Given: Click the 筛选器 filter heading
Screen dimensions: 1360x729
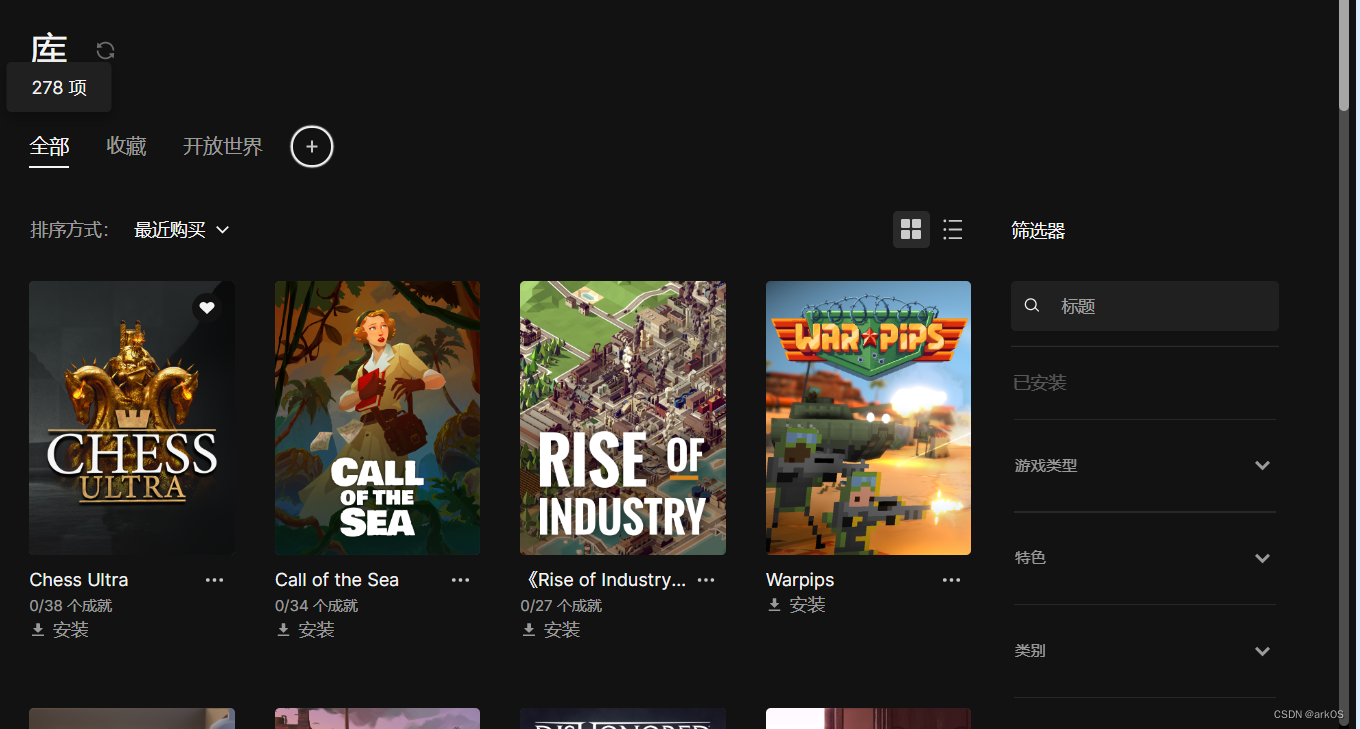Looking at the screenshot, I should coord(1038,231).
